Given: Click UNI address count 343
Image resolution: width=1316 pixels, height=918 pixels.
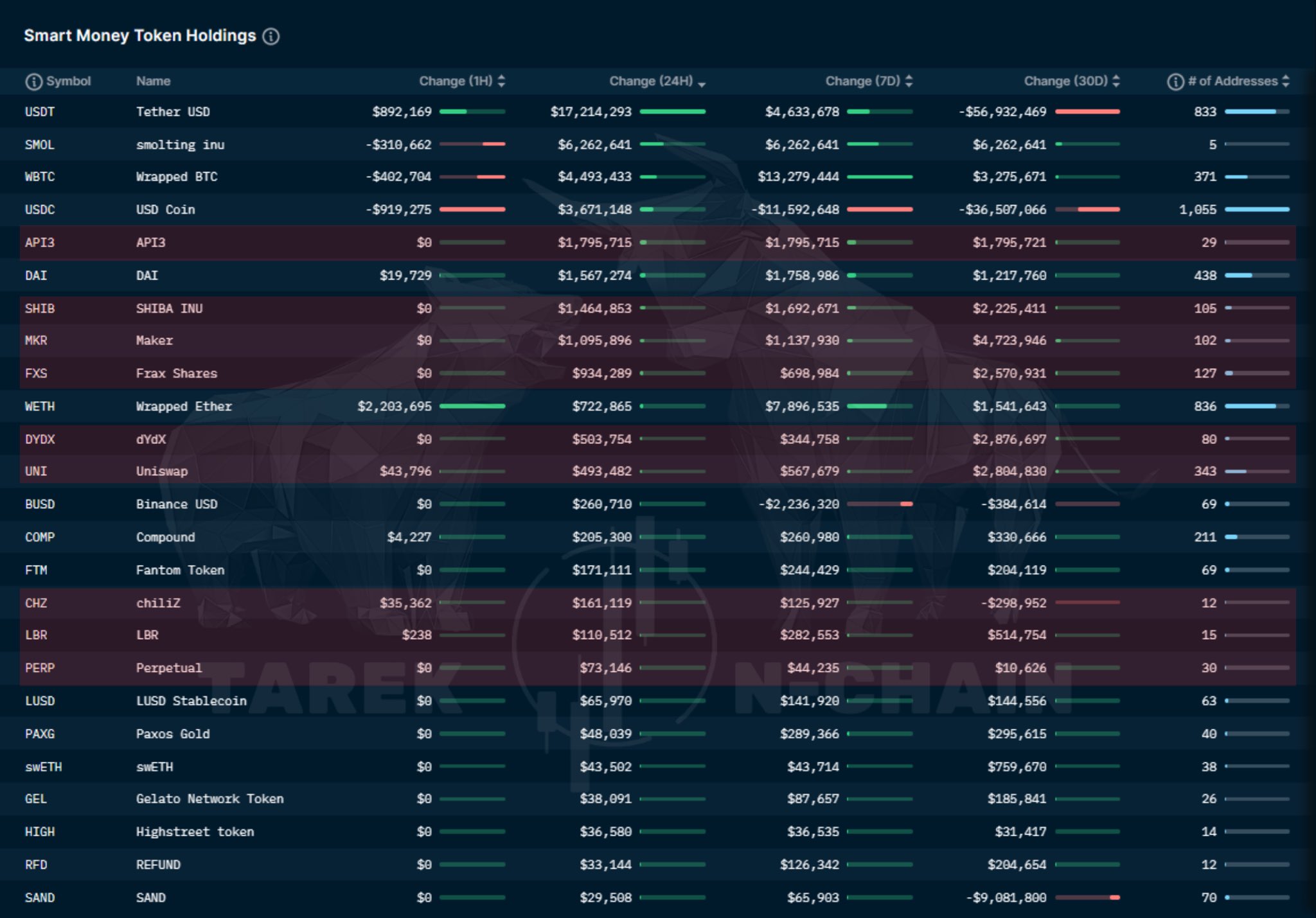Looking at the screenshot, I should (x=1205, y=472).
